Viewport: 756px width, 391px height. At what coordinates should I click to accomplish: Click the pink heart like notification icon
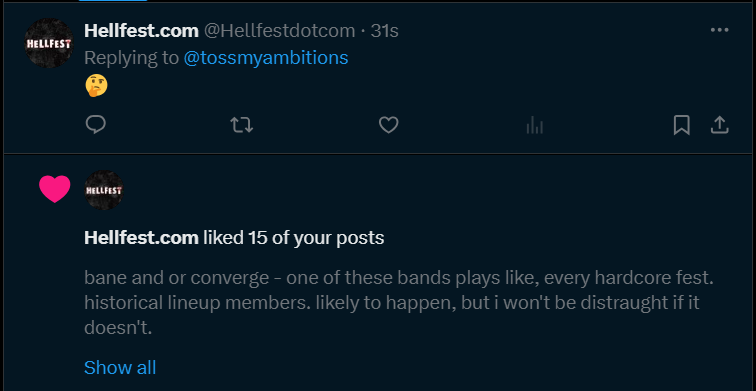(x=54, y=189)
